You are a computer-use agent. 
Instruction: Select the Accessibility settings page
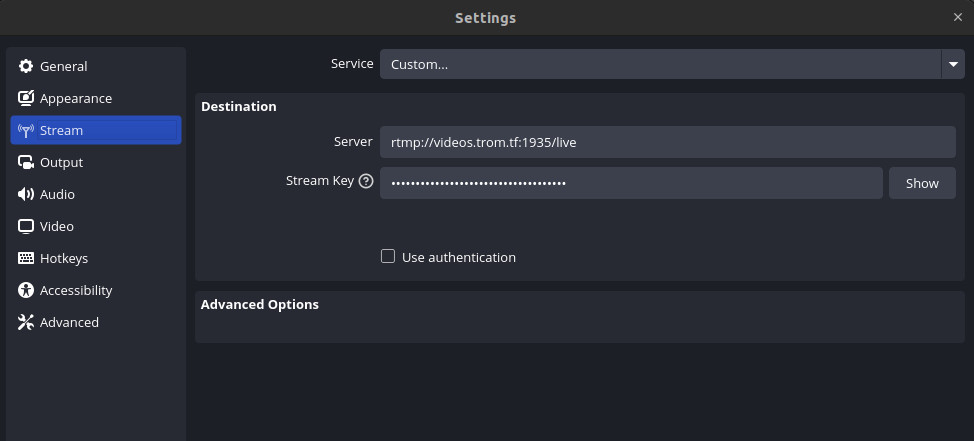click(96, 290)
